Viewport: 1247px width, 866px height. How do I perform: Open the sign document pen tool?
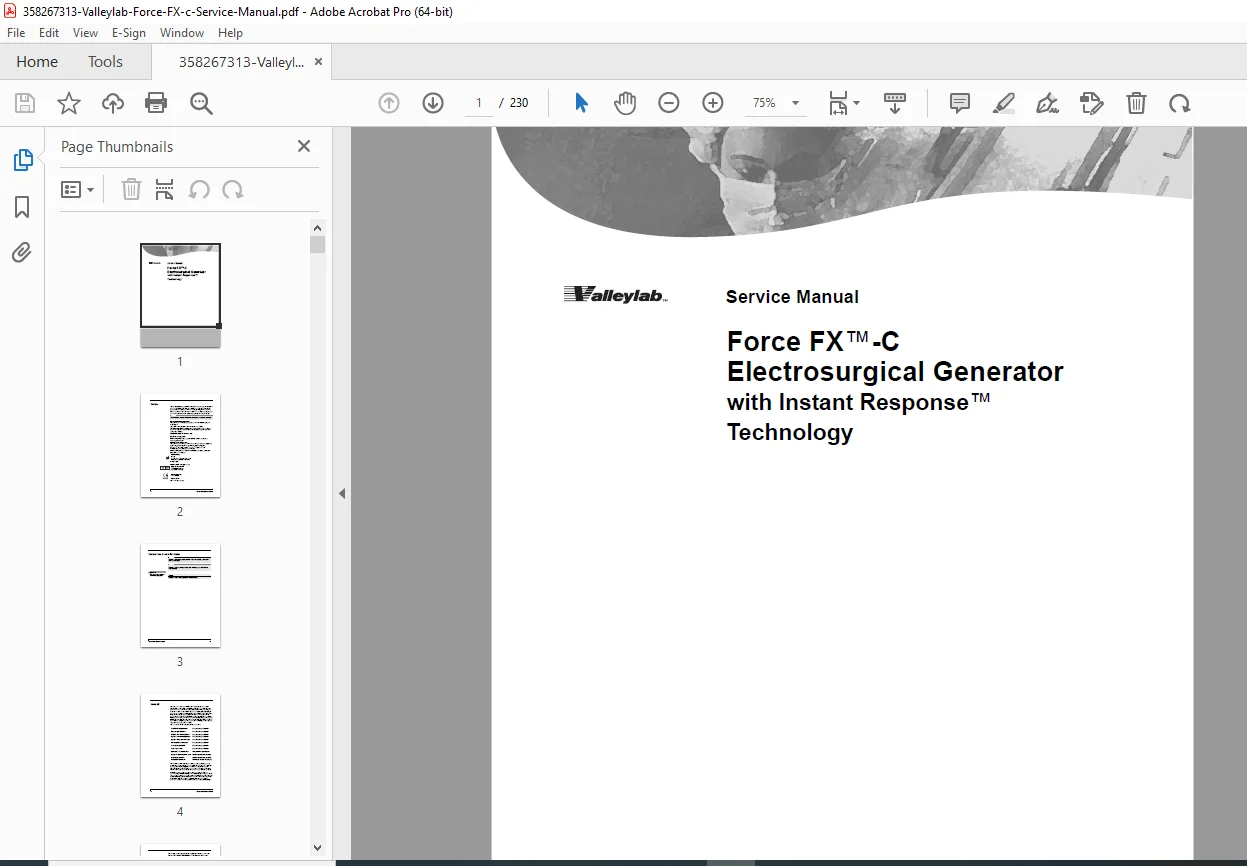(1048, 103)
